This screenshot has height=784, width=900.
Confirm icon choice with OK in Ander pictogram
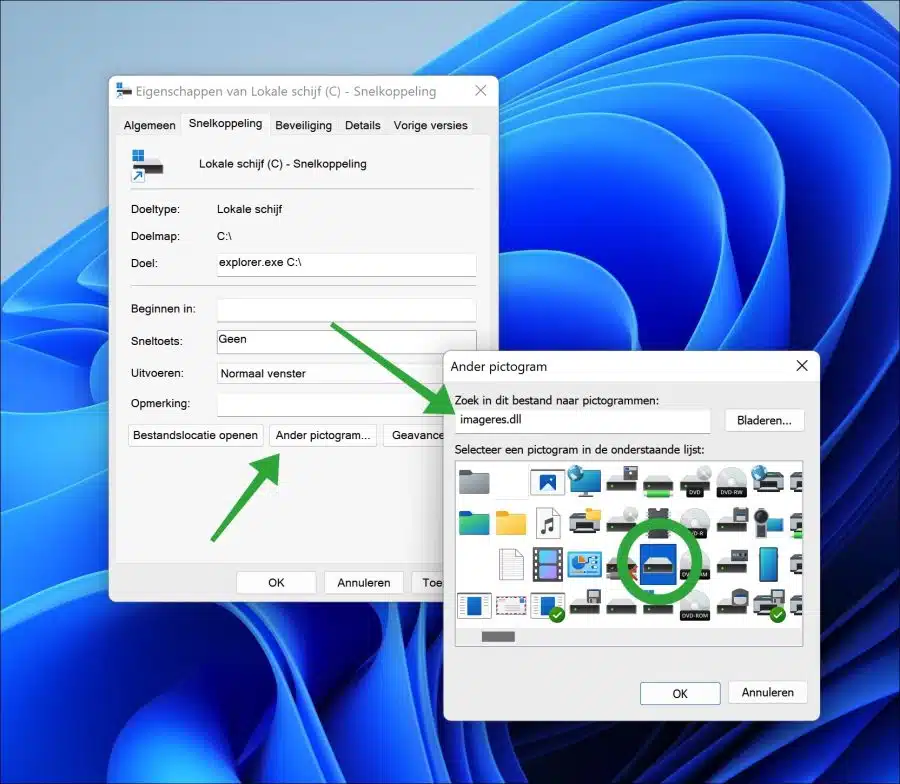[680, 693]
